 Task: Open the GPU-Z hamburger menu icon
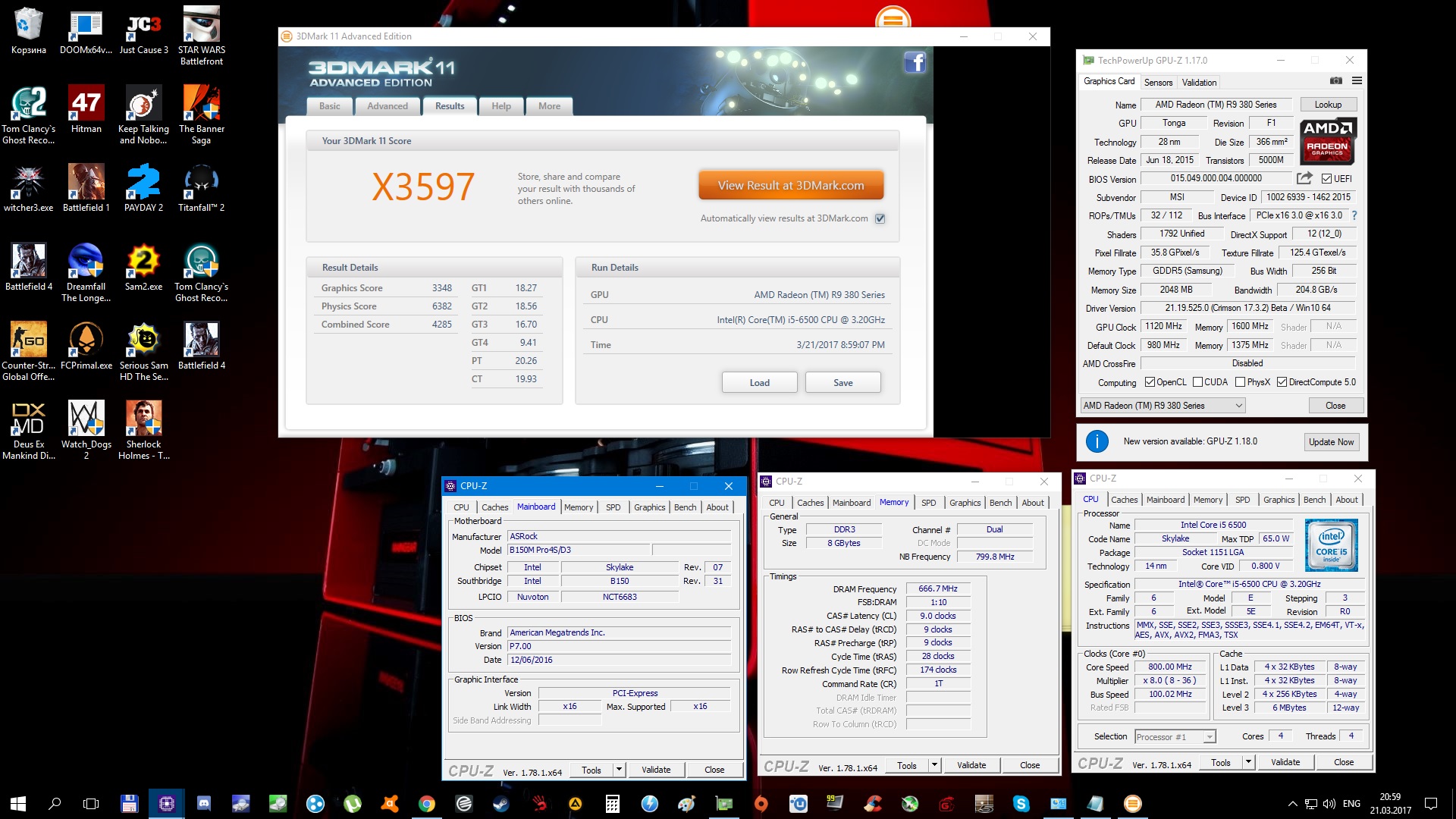click(x=1357, y=81)
